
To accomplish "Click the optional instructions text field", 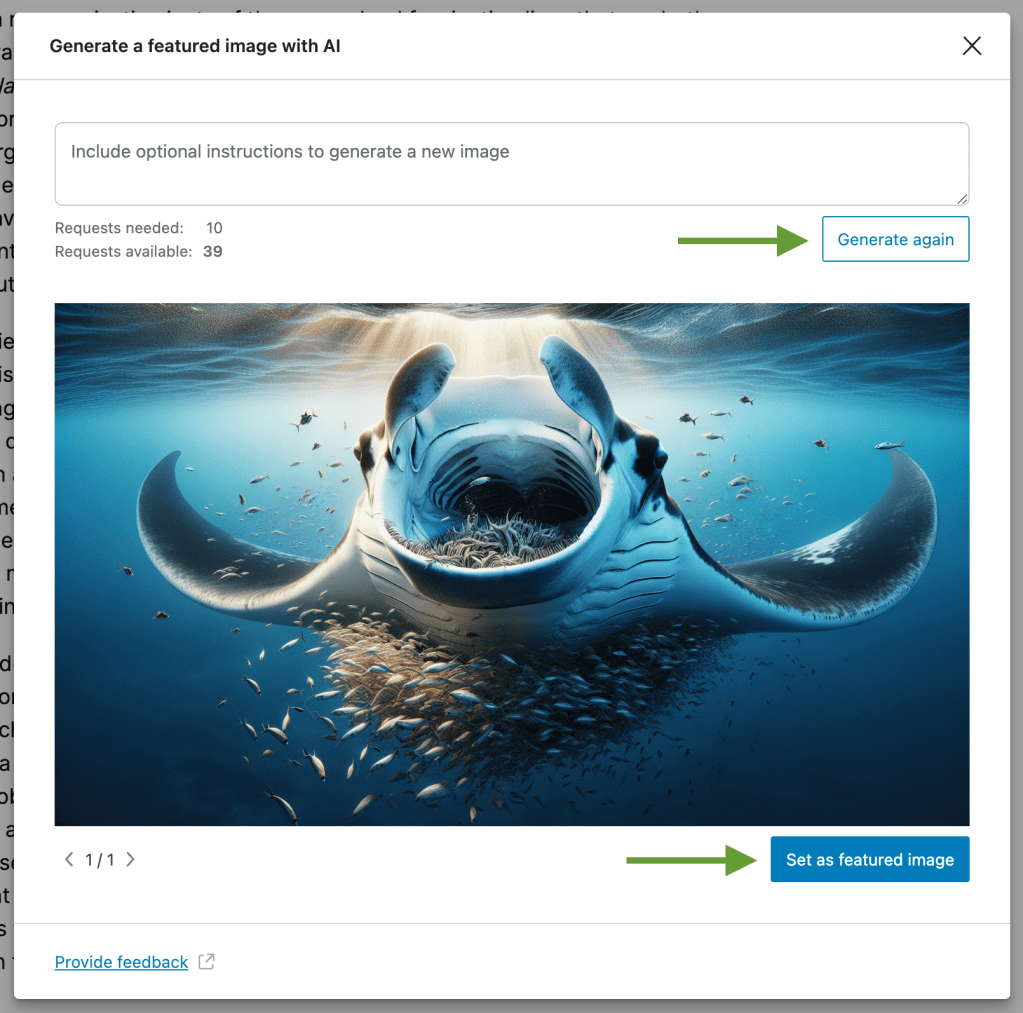I will coord(510,163).
